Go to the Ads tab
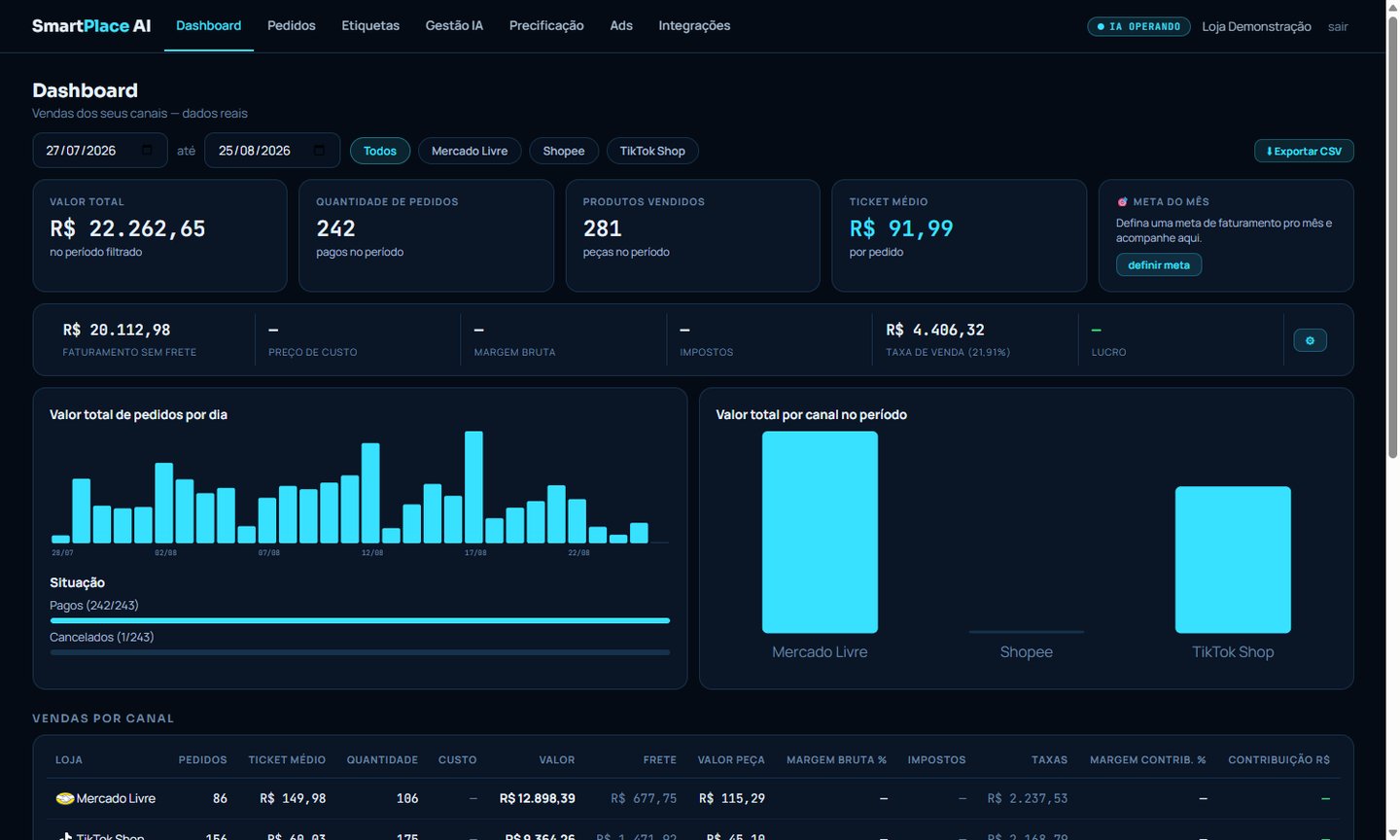 tap(621, 25)
